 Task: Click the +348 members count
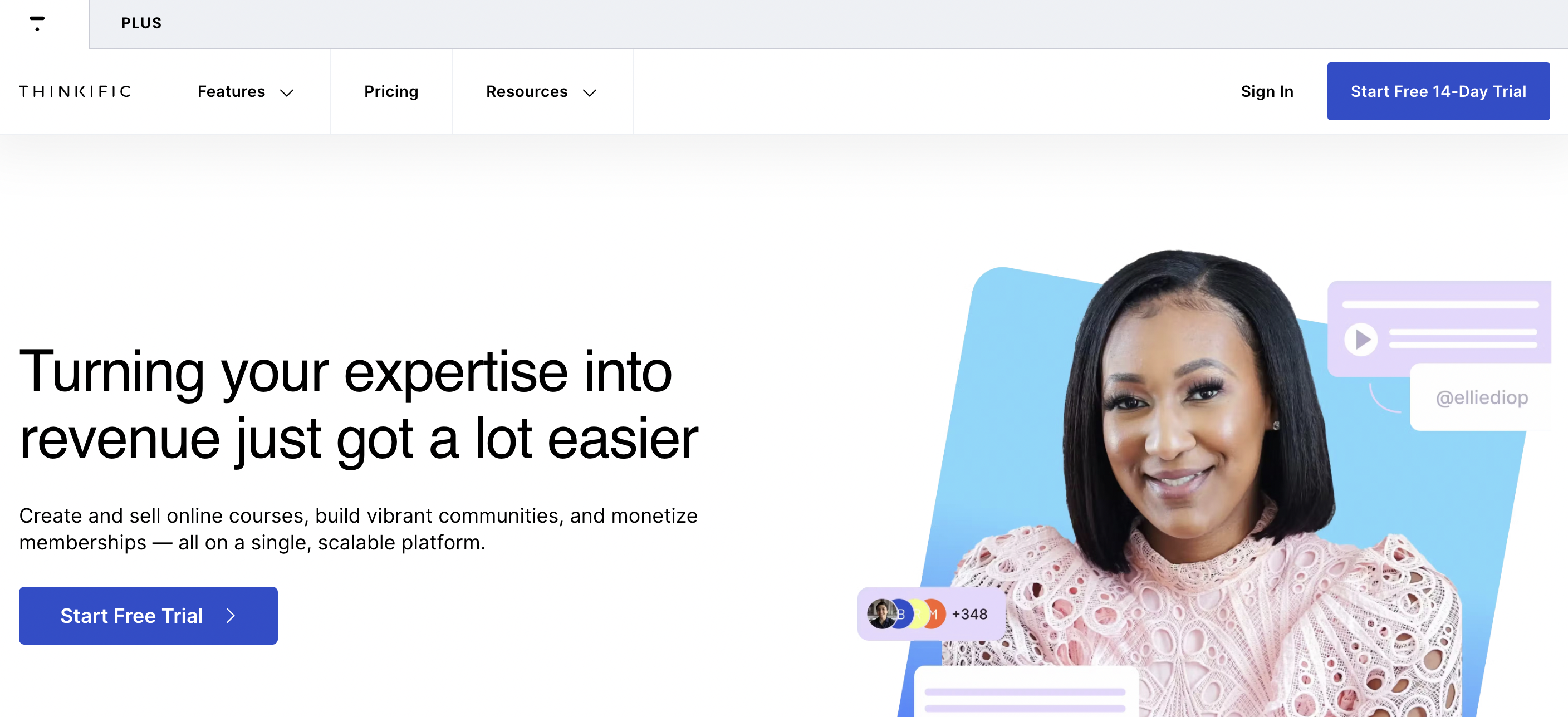tap(969, 614)
